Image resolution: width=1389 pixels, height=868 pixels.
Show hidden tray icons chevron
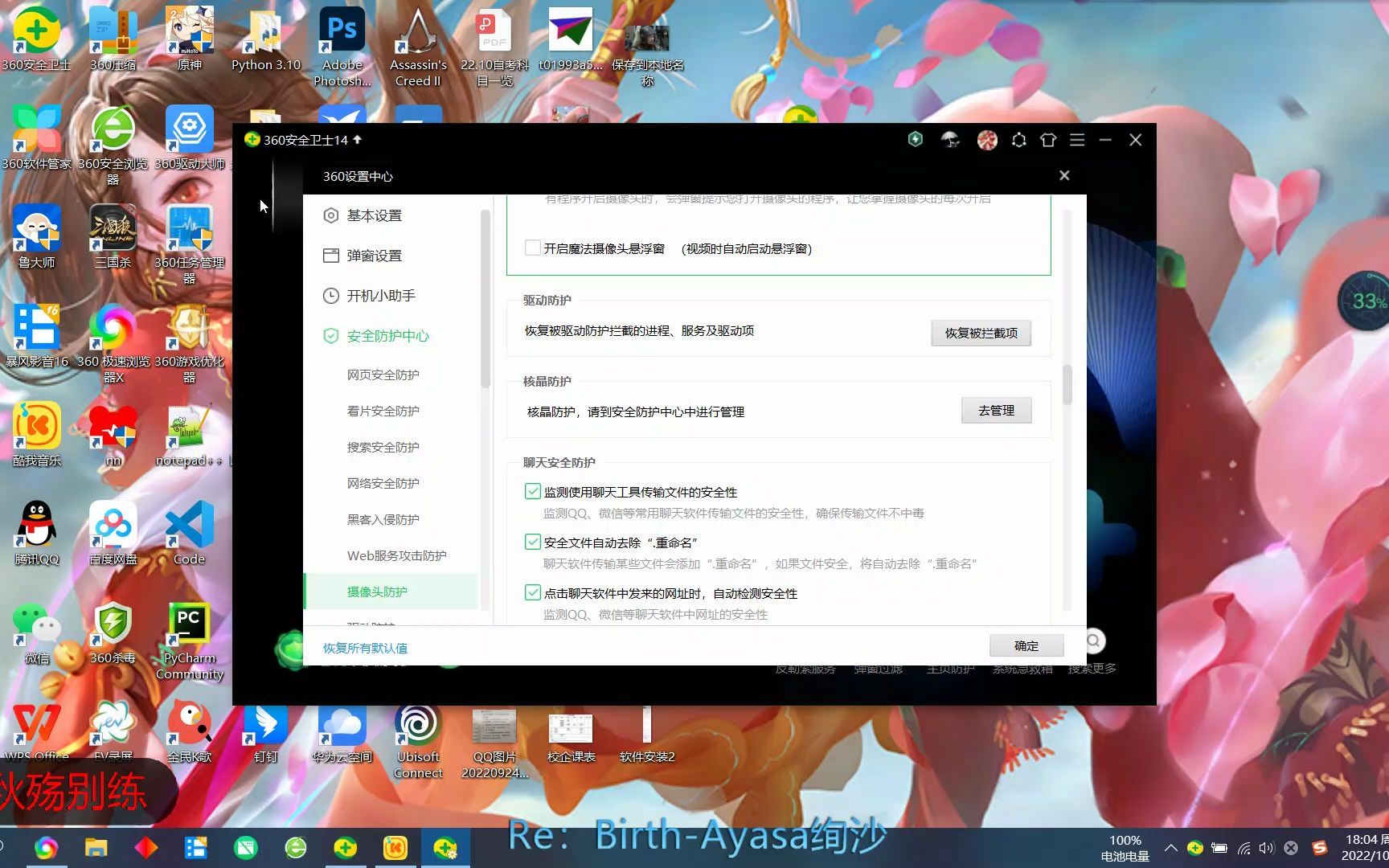pyautogui.click(x=1171, y=848)
